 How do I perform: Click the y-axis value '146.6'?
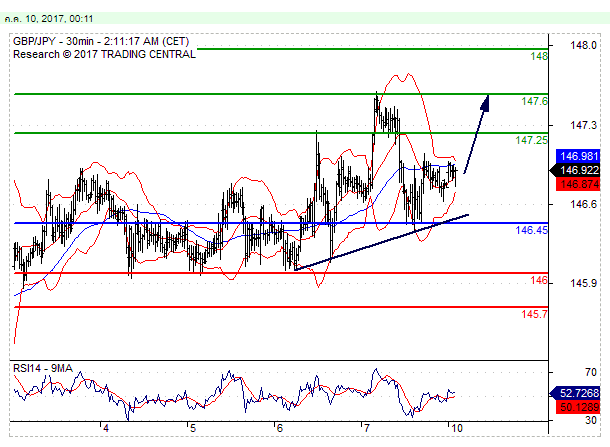tap(583, 204)
